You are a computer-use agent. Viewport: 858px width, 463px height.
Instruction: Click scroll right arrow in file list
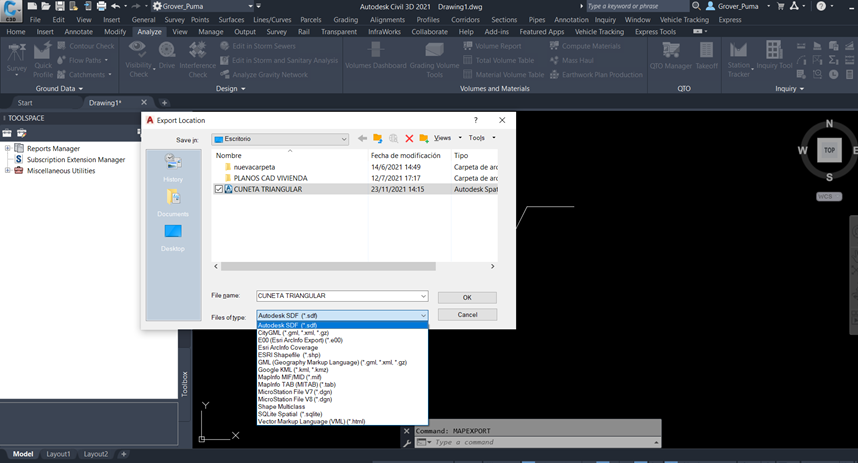click(x=492, y=267)
